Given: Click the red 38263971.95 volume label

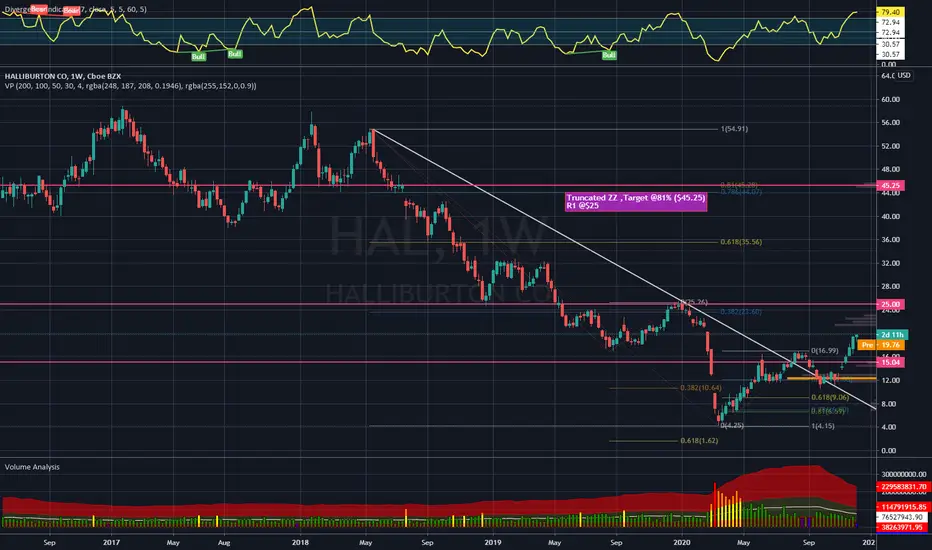Looking at the screenshot, I should (x=902, y=527).
